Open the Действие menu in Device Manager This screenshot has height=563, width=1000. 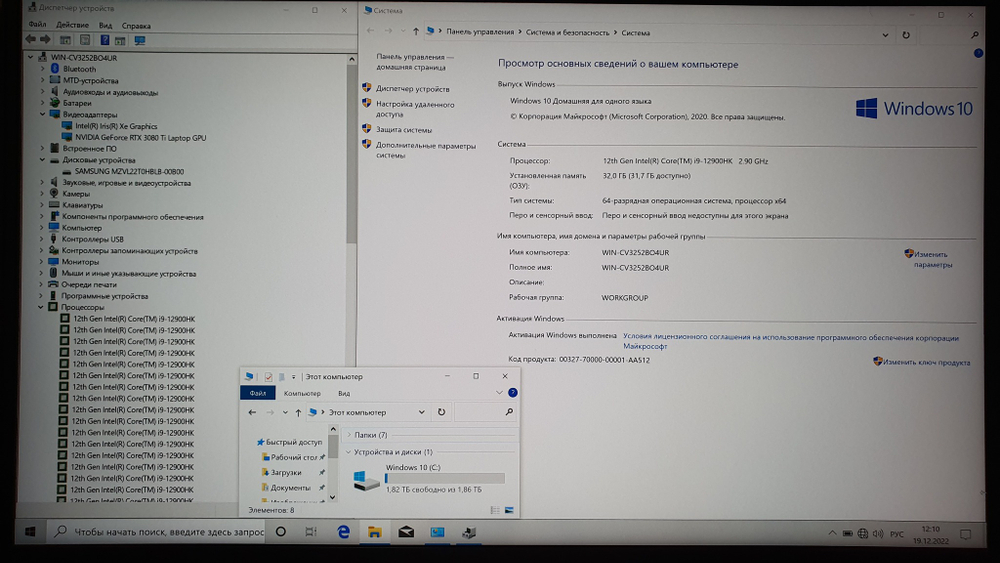[x=72, y=25]
